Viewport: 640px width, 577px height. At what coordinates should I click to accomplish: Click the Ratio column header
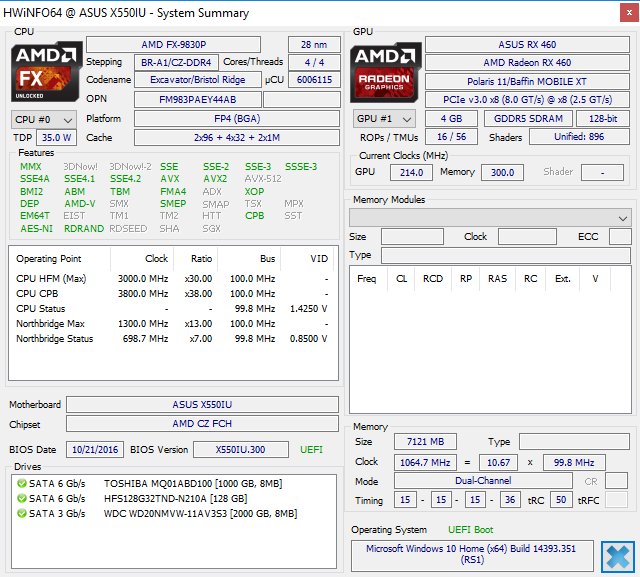[x=196, y=259]
